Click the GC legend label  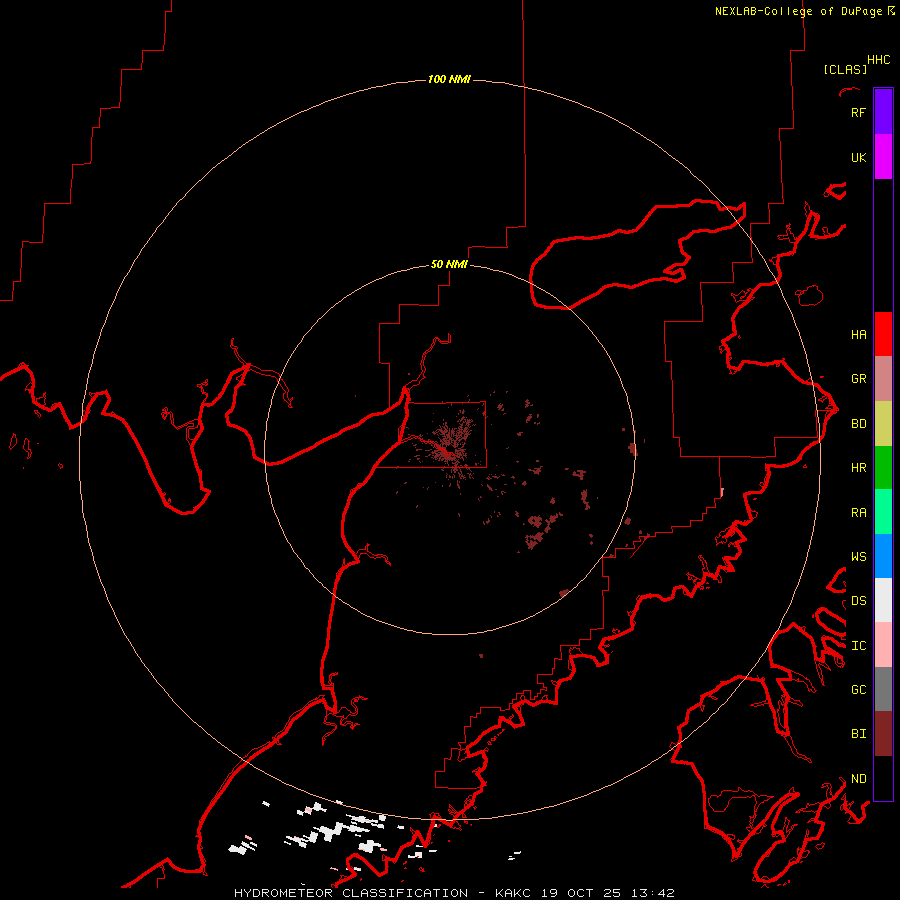[x=859, y=690]
